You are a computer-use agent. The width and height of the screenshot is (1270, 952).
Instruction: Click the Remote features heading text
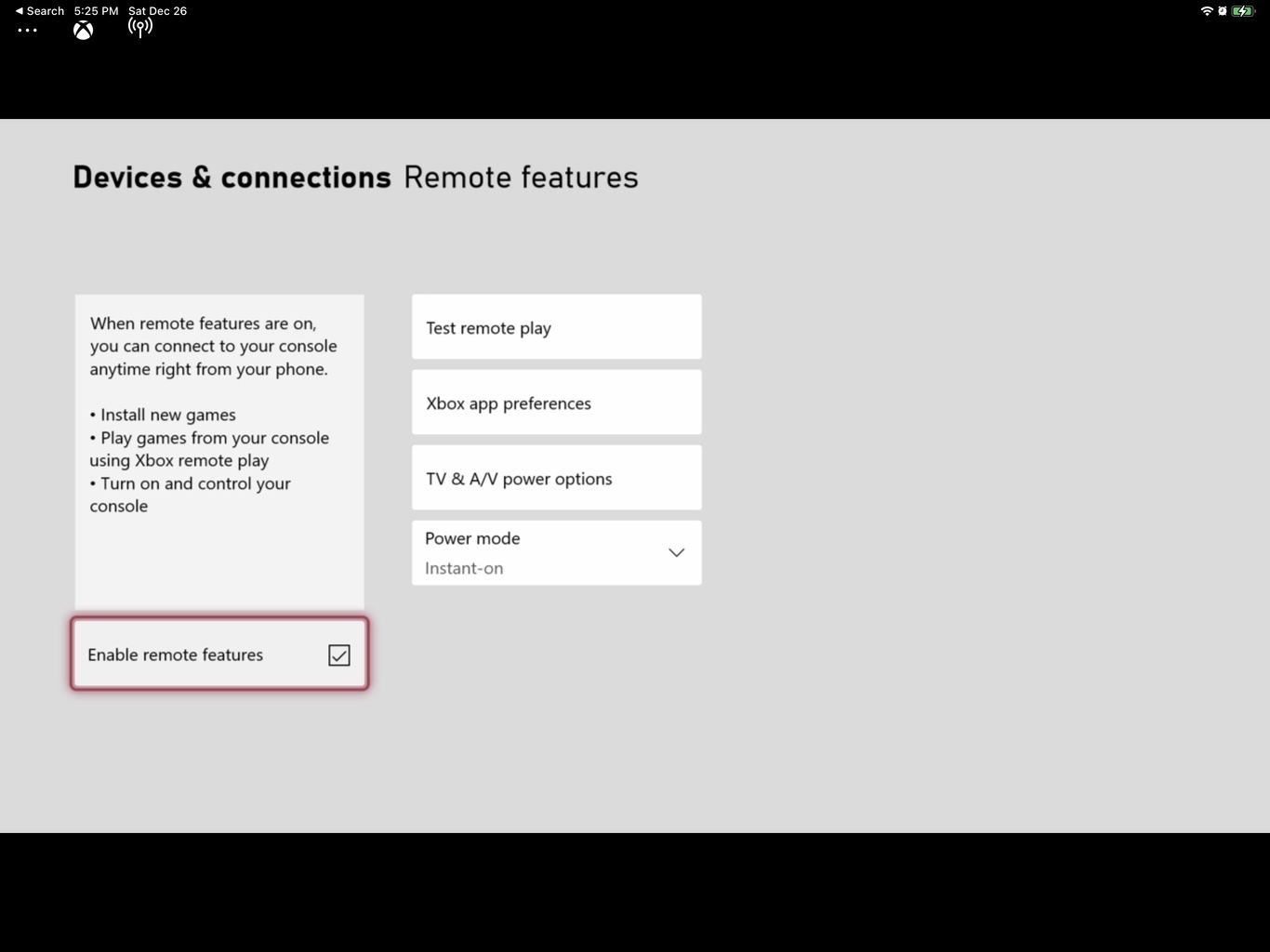pos(521,178)
